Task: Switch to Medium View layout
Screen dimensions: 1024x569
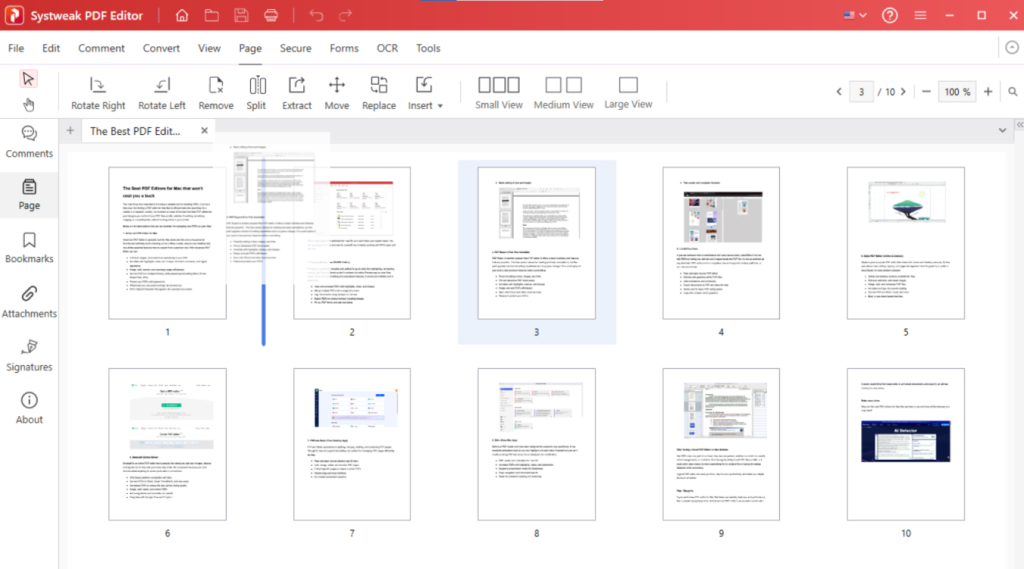Action: coord(563,93)
